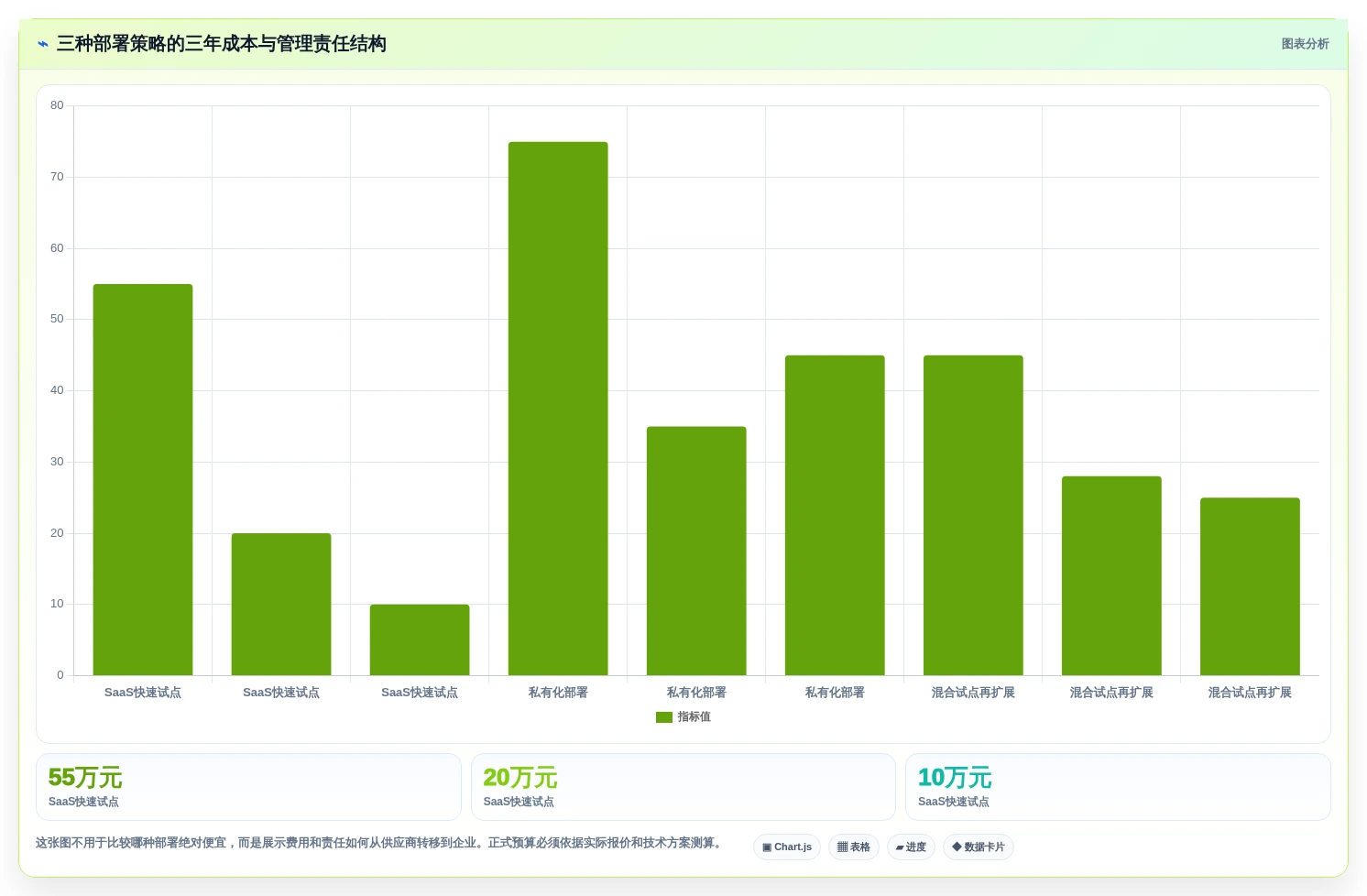1367x896 pixels.
Task: Click the 10万元 data card
Action: tap(1118, 787)
